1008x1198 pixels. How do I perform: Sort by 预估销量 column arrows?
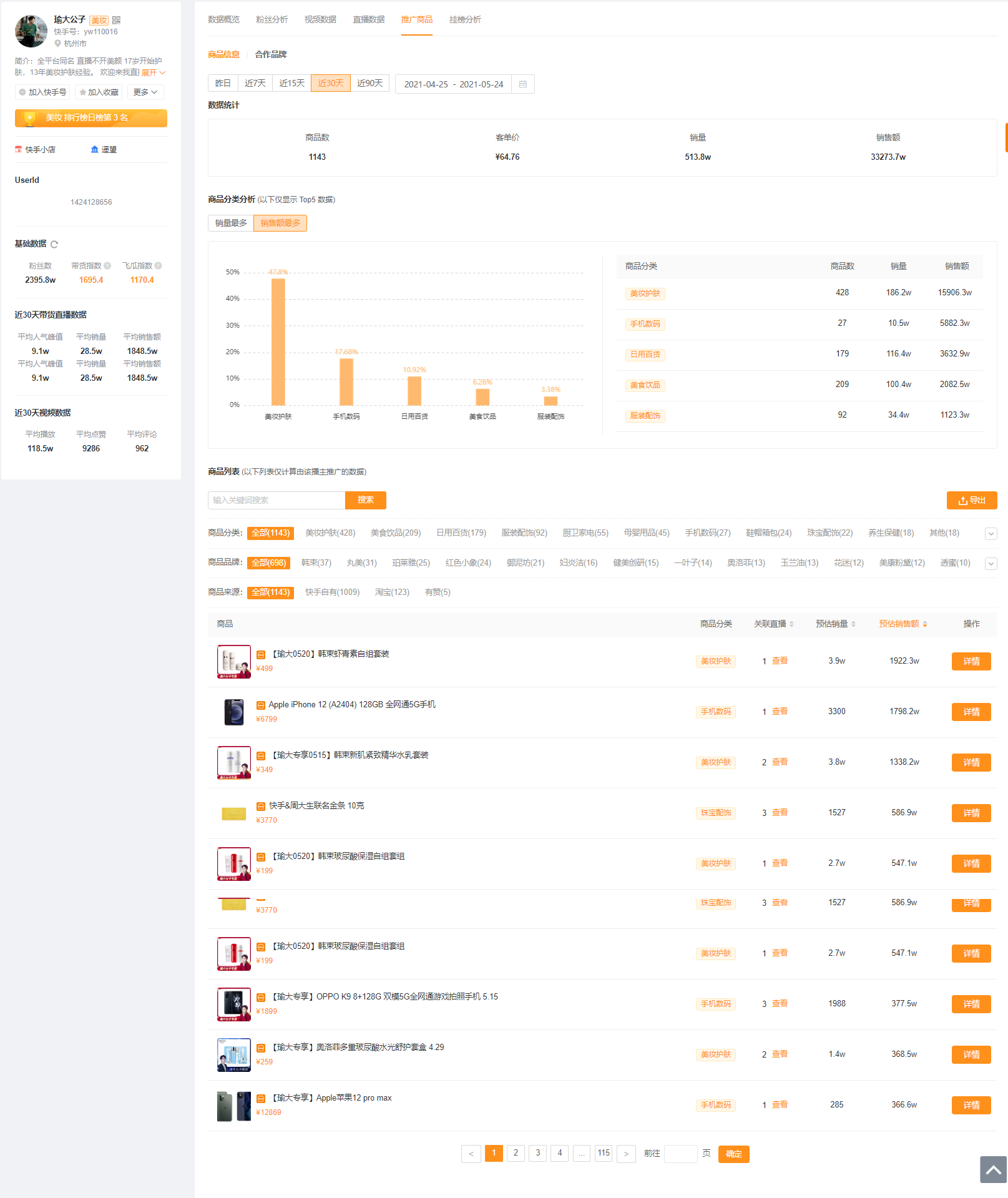pos(853,624)
